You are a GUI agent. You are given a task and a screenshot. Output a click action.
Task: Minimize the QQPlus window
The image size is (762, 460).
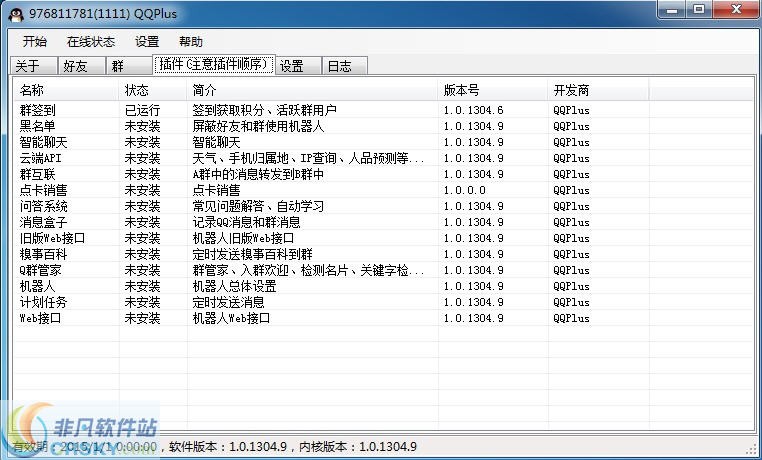click(673, 9)
